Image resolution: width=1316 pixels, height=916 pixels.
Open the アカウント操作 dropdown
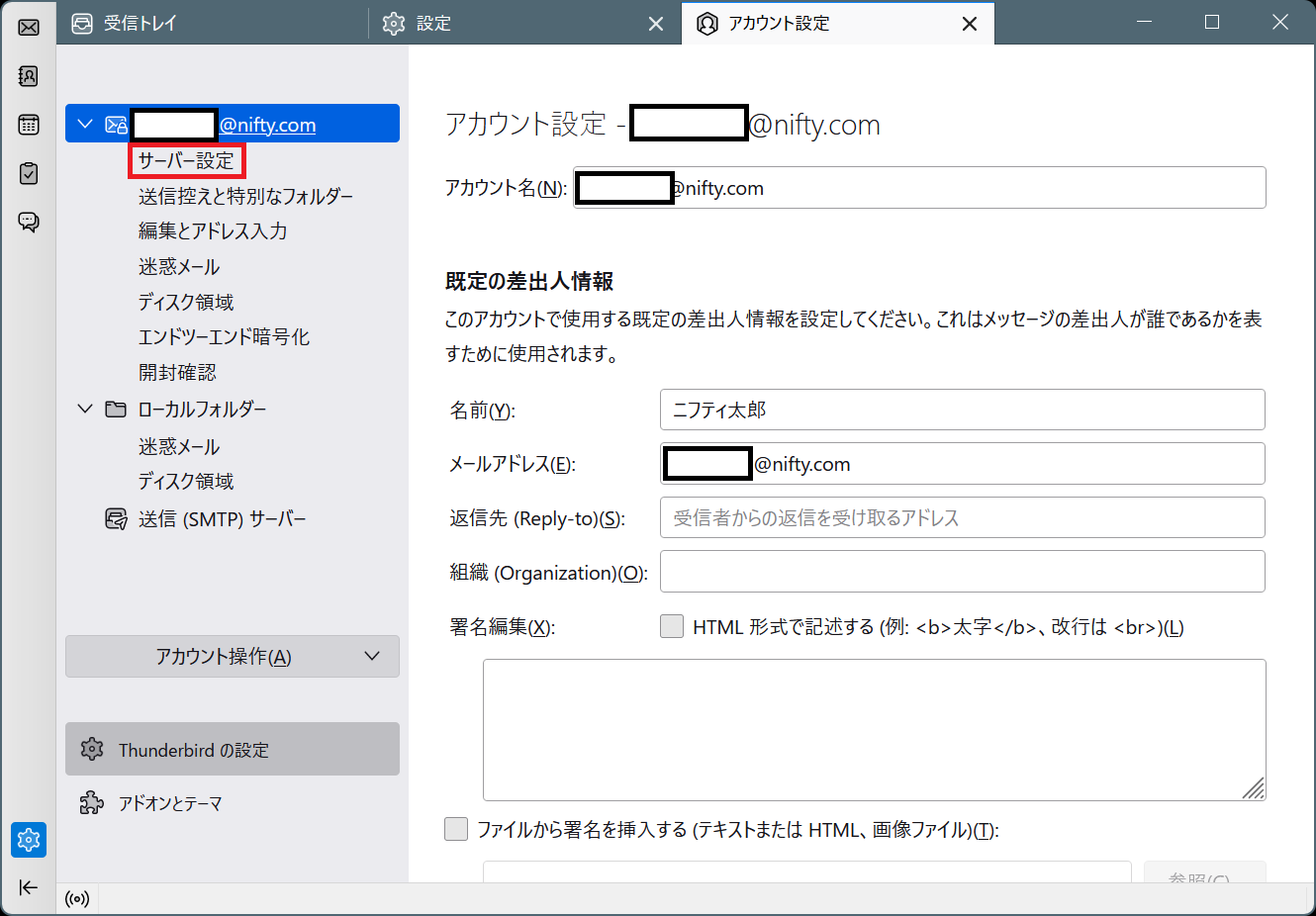[233, 657]
